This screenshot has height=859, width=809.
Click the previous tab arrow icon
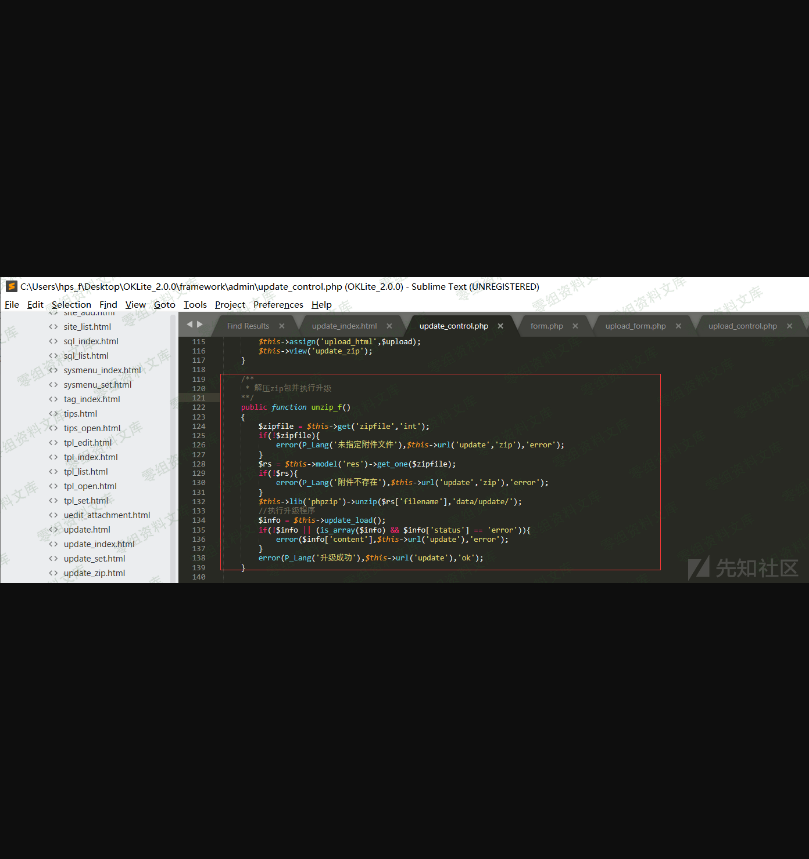pos(189,325)
